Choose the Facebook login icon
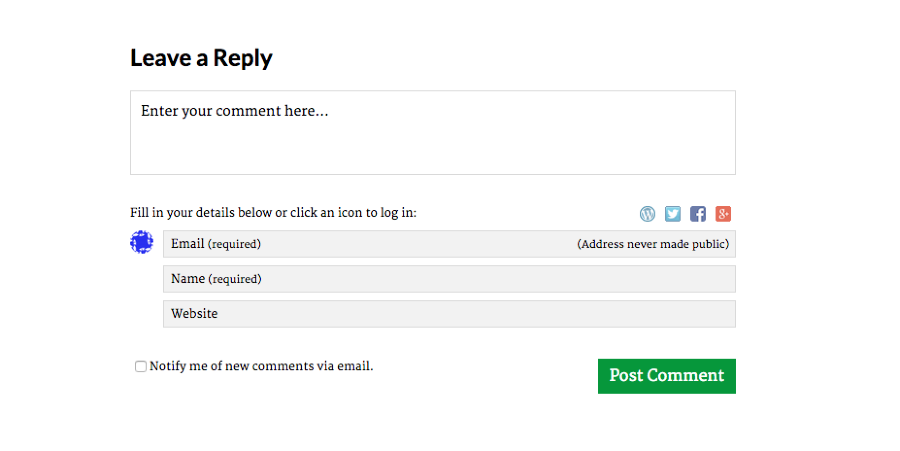Viewport: 900px width, 451px height. tap(698, 214)
